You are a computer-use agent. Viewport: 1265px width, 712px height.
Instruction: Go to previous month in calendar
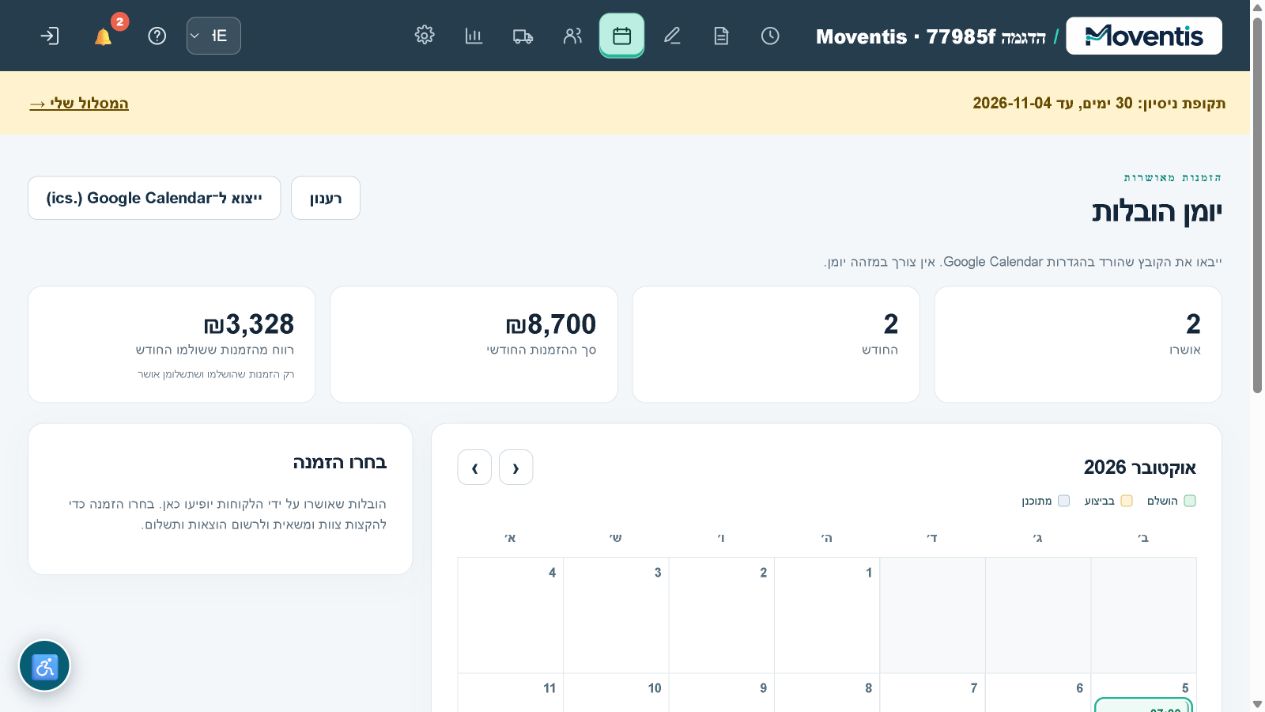(516, 467)
